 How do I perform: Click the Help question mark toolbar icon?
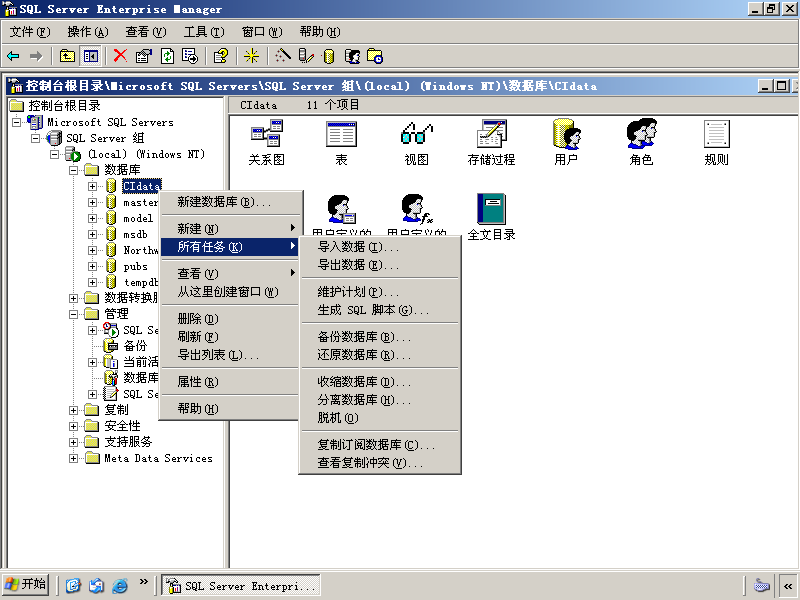pyautogui.click(x=221, y=56)
